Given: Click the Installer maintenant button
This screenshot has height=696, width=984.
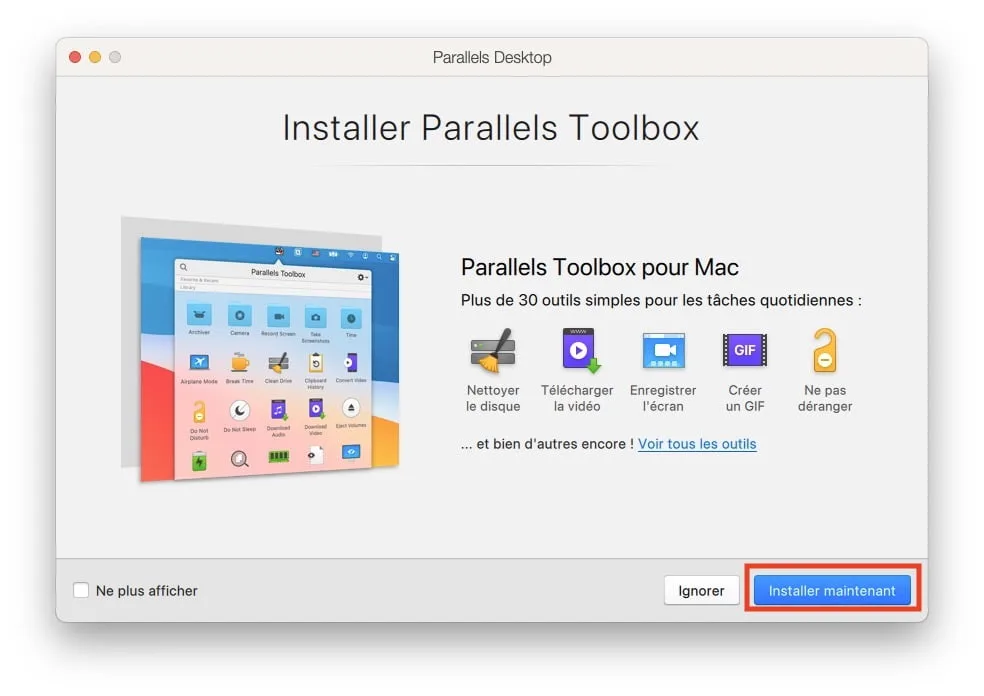Looking at the screenshot, I should pos(832,590).
